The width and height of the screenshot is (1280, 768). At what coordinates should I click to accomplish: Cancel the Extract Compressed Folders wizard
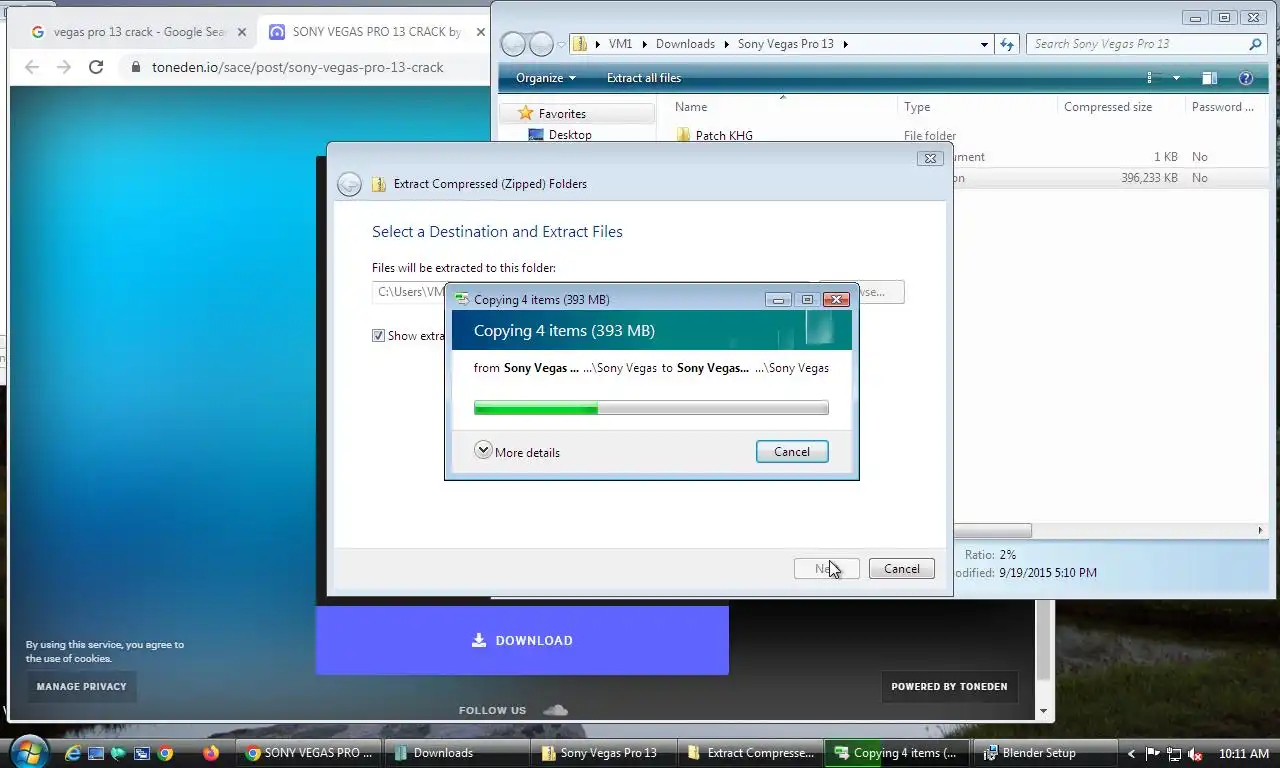tap(901, 569)
